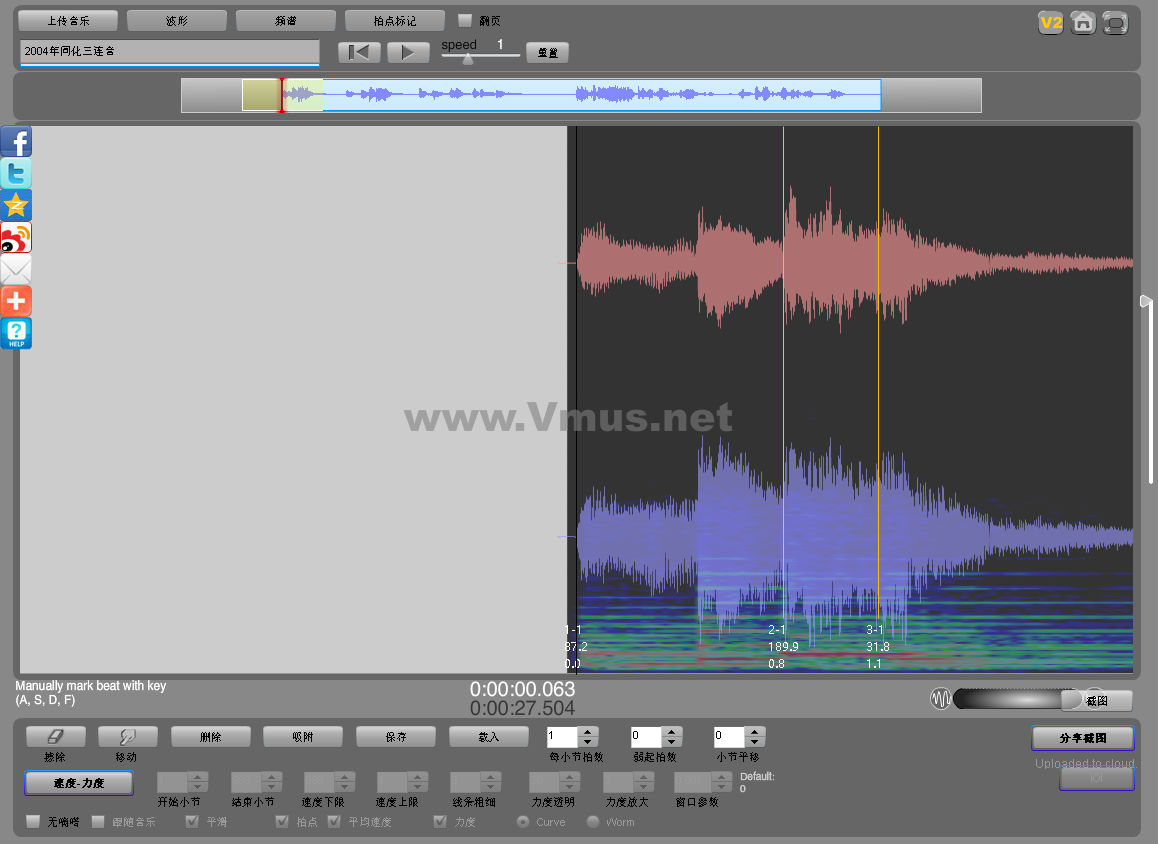This screenshot has height=844, width=1158.
Task: Enable the 翻页 page-turn checkbox
Action: pos(465,21)
